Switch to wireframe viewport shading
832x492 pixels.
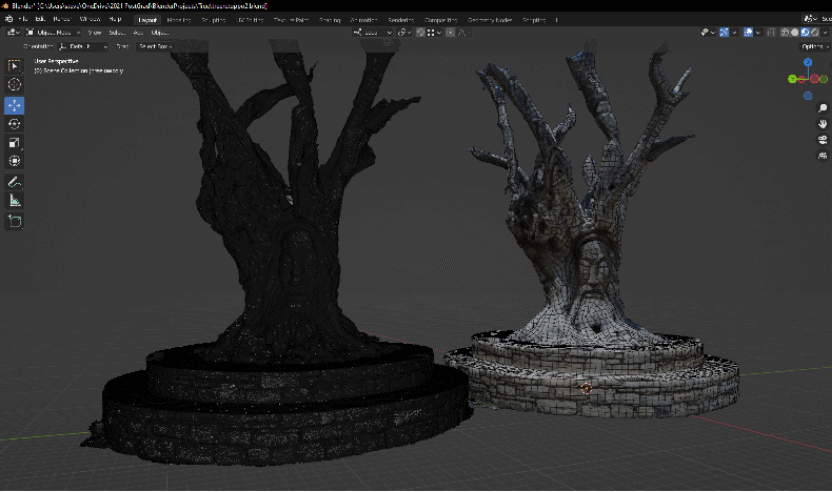[x=785, y=32]
